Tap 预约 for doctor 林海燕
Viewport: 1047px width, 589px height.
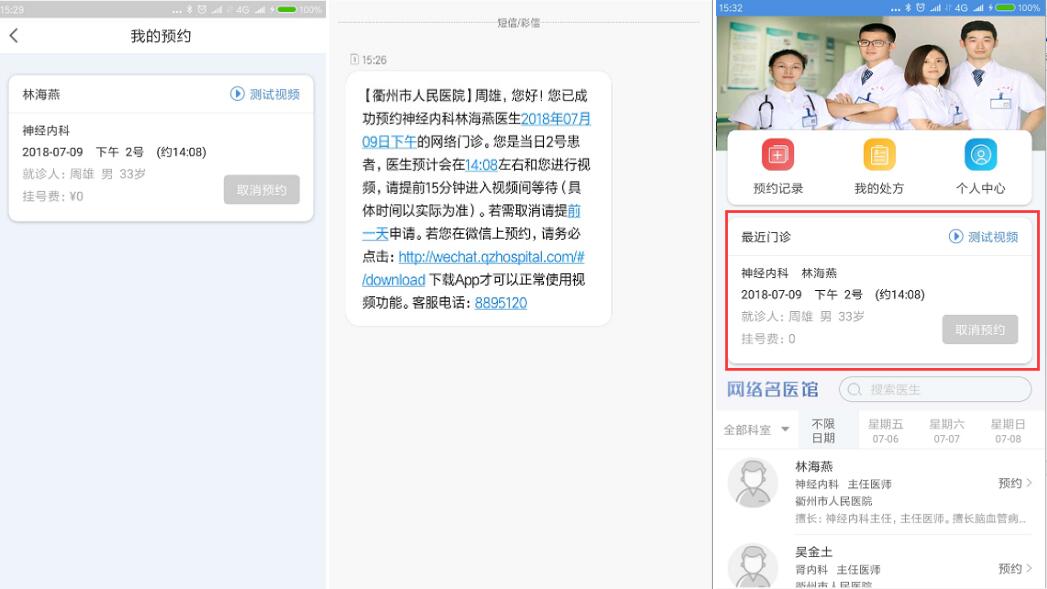point(1015,483)
